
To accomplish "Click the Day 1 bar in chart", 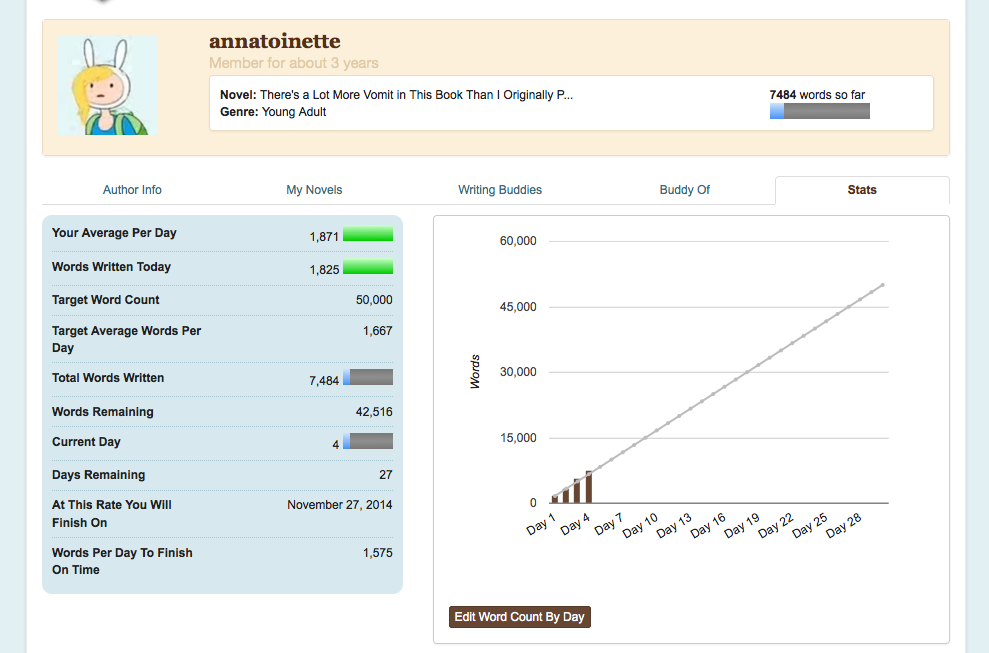I will point(555,499).
